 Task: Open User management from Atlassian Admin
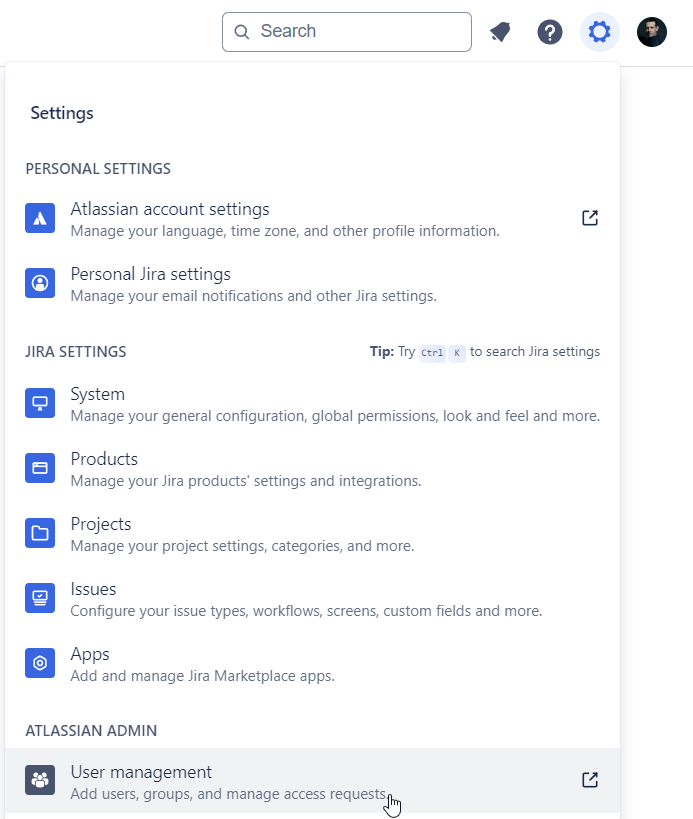click(x=140, y=771)
